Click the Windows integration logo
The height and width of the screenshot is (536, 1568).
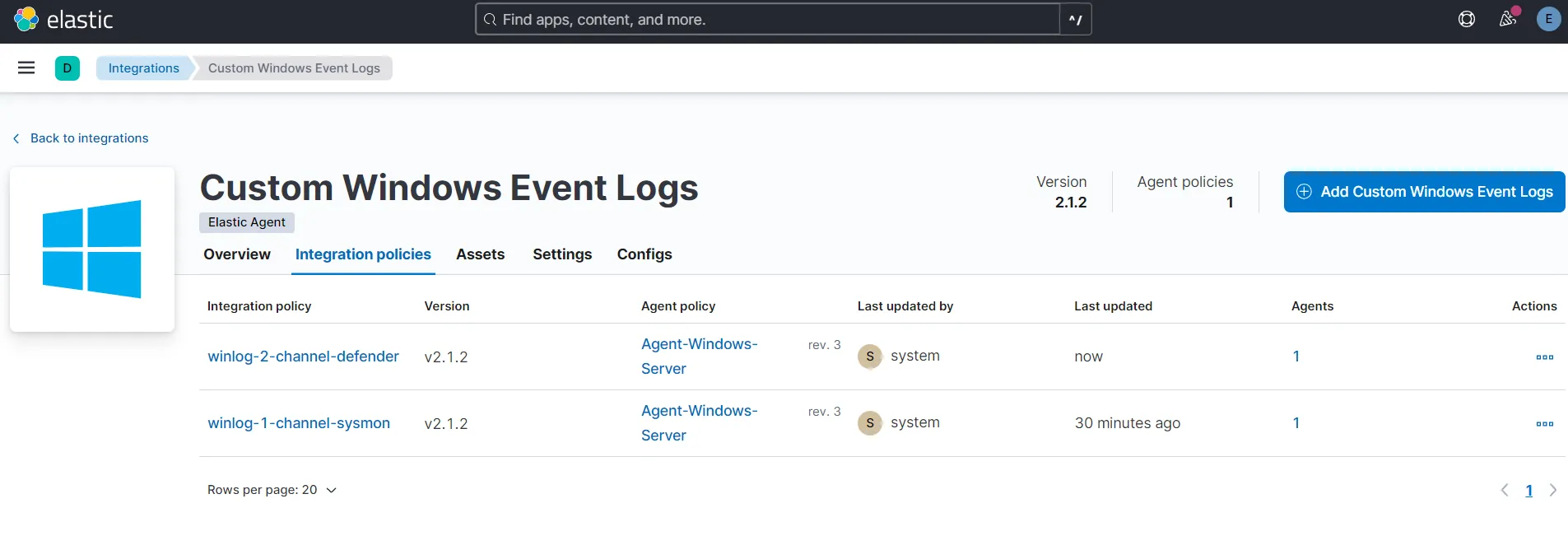pyautogui.click(x=92, y=249)
